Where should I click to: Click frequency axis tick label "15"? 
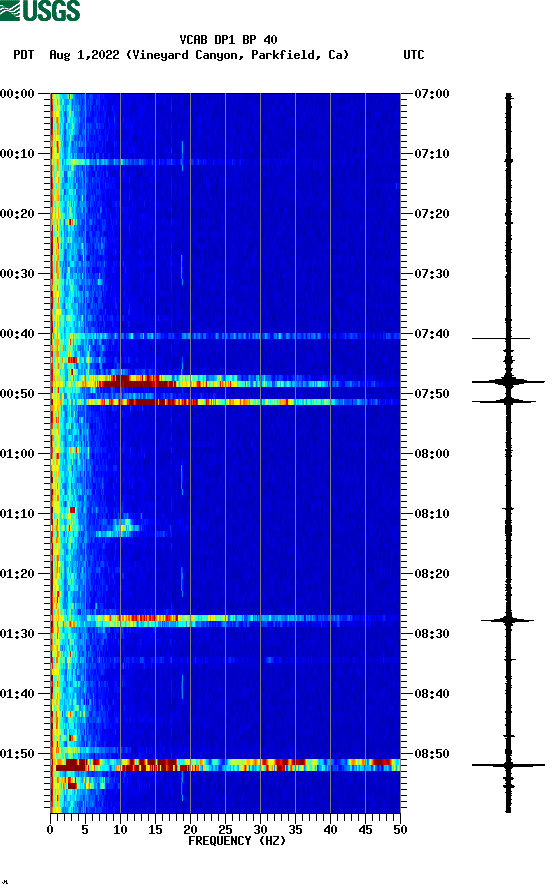point(155,830)
